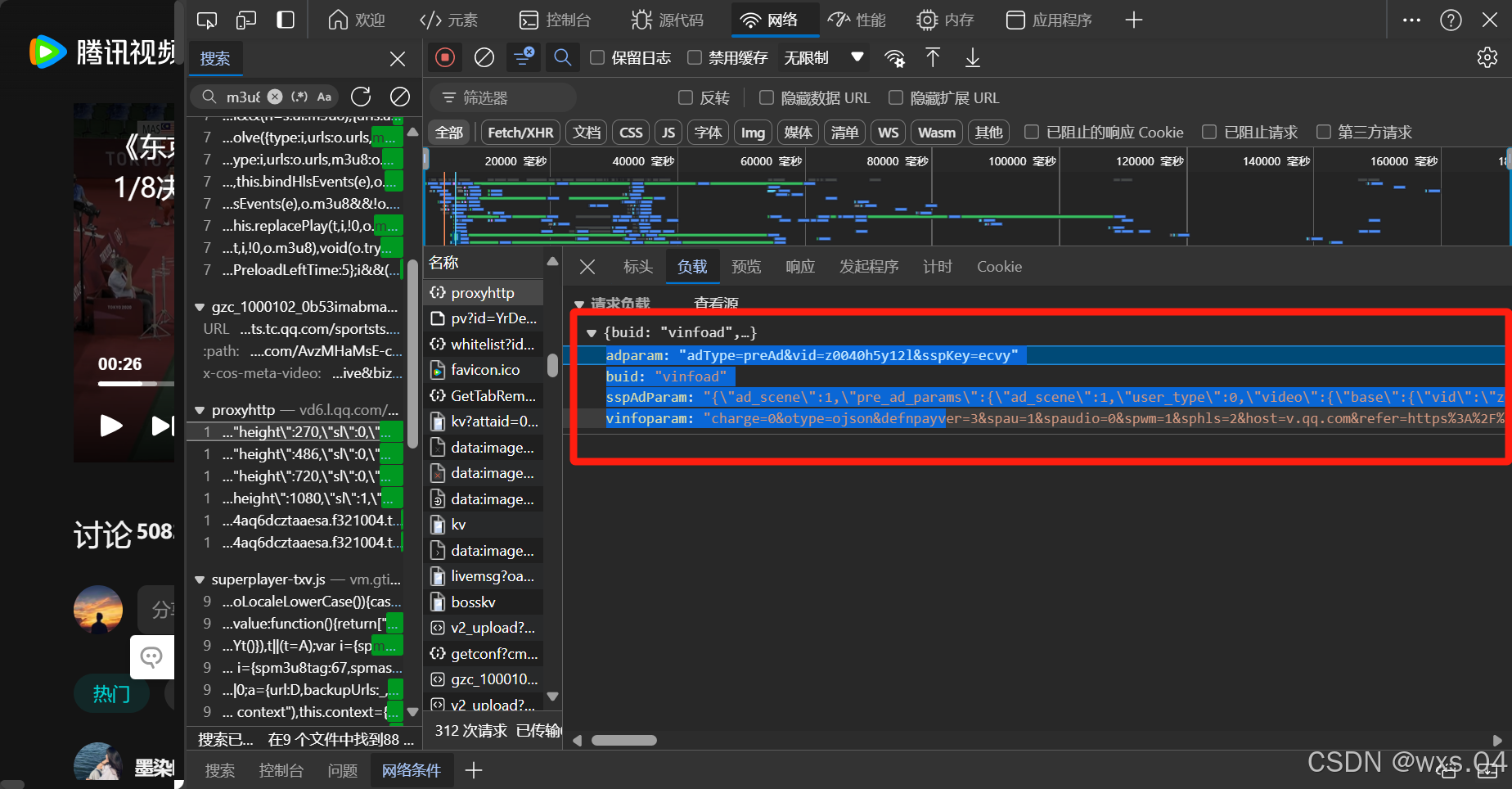Check 第三方请求 checkbox

tap(1323, 132)
